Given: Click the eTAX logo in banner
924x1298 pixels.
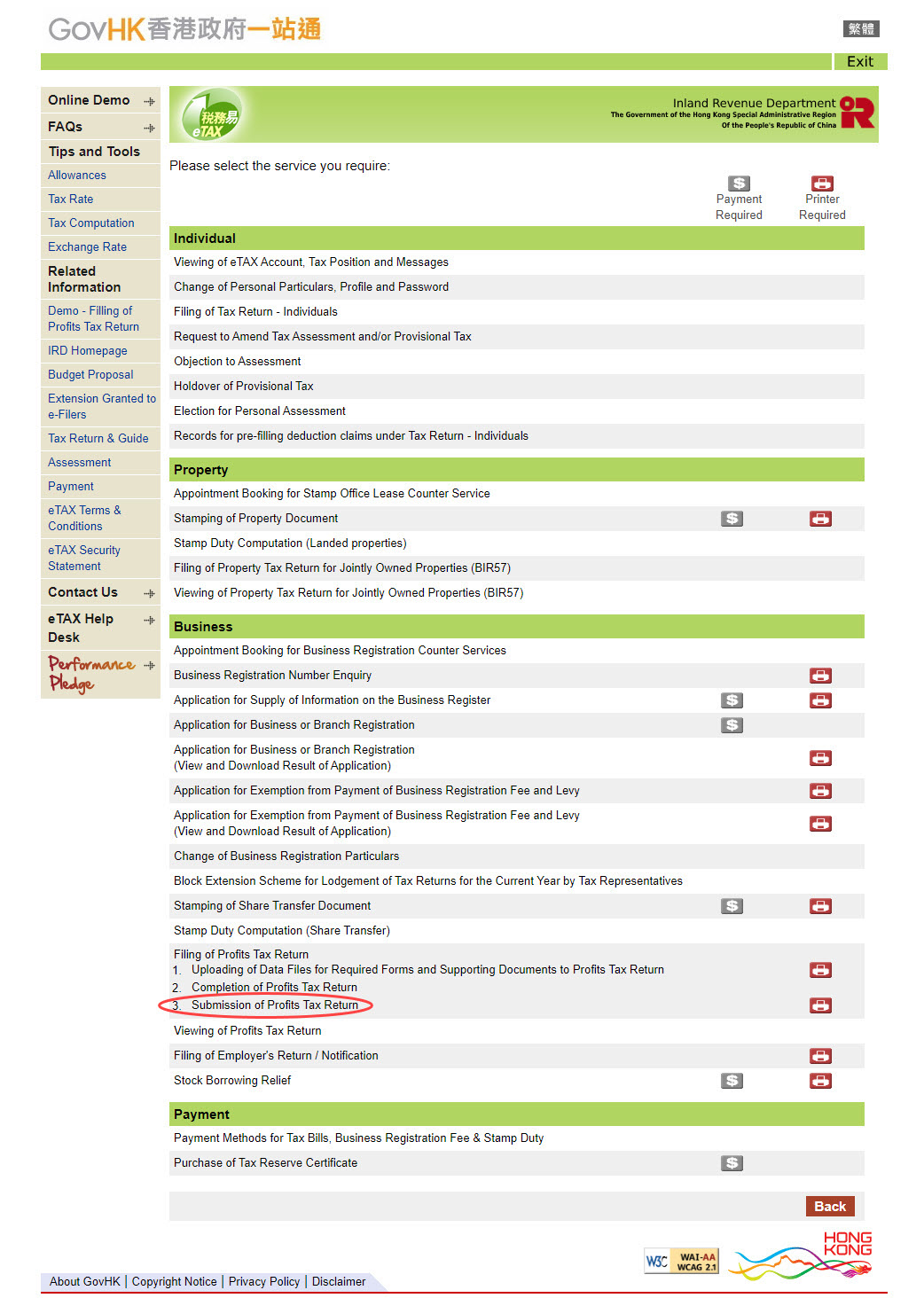Looking at the screenshot, I should [211, 115].
